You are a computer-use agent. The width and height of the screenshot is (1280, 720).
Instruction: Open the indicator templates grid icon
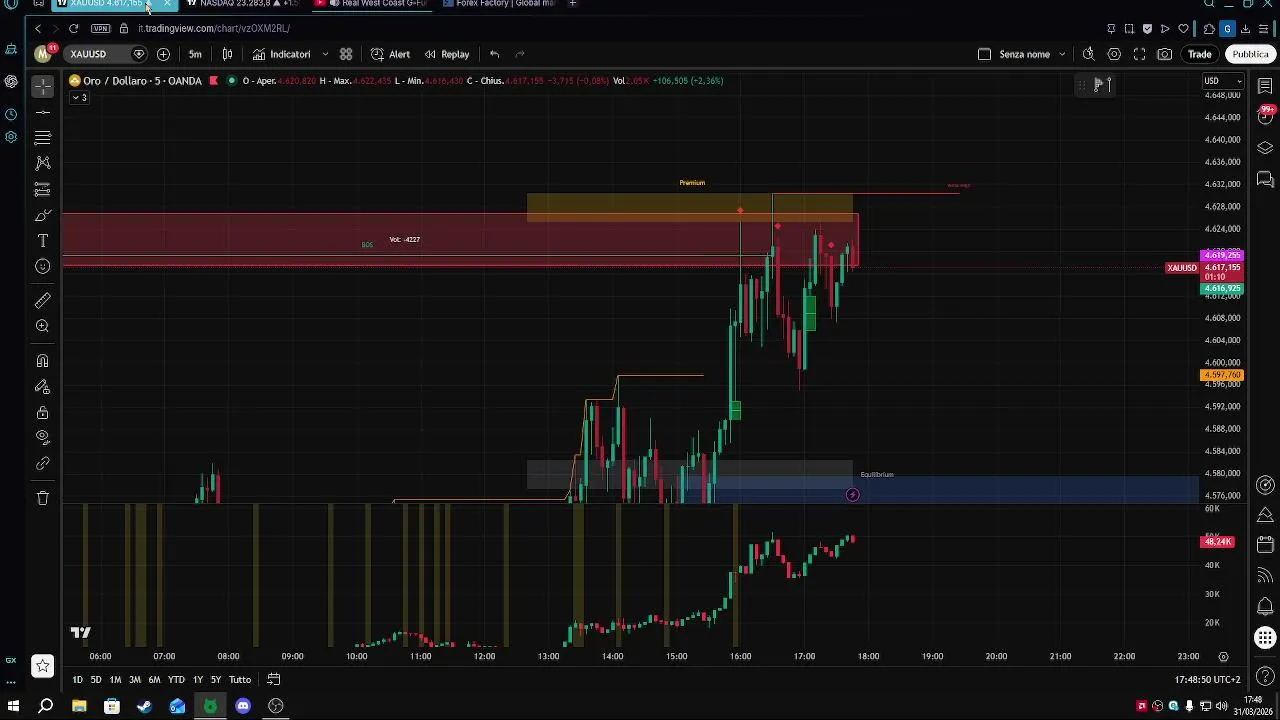(346, 54)
